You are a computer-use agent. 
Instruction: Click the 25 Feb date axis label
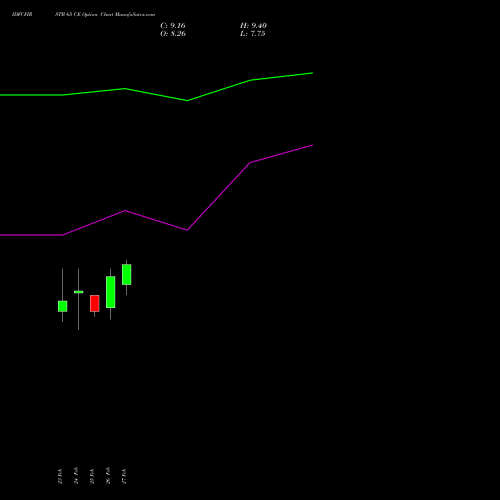click(x=92, y=476)
